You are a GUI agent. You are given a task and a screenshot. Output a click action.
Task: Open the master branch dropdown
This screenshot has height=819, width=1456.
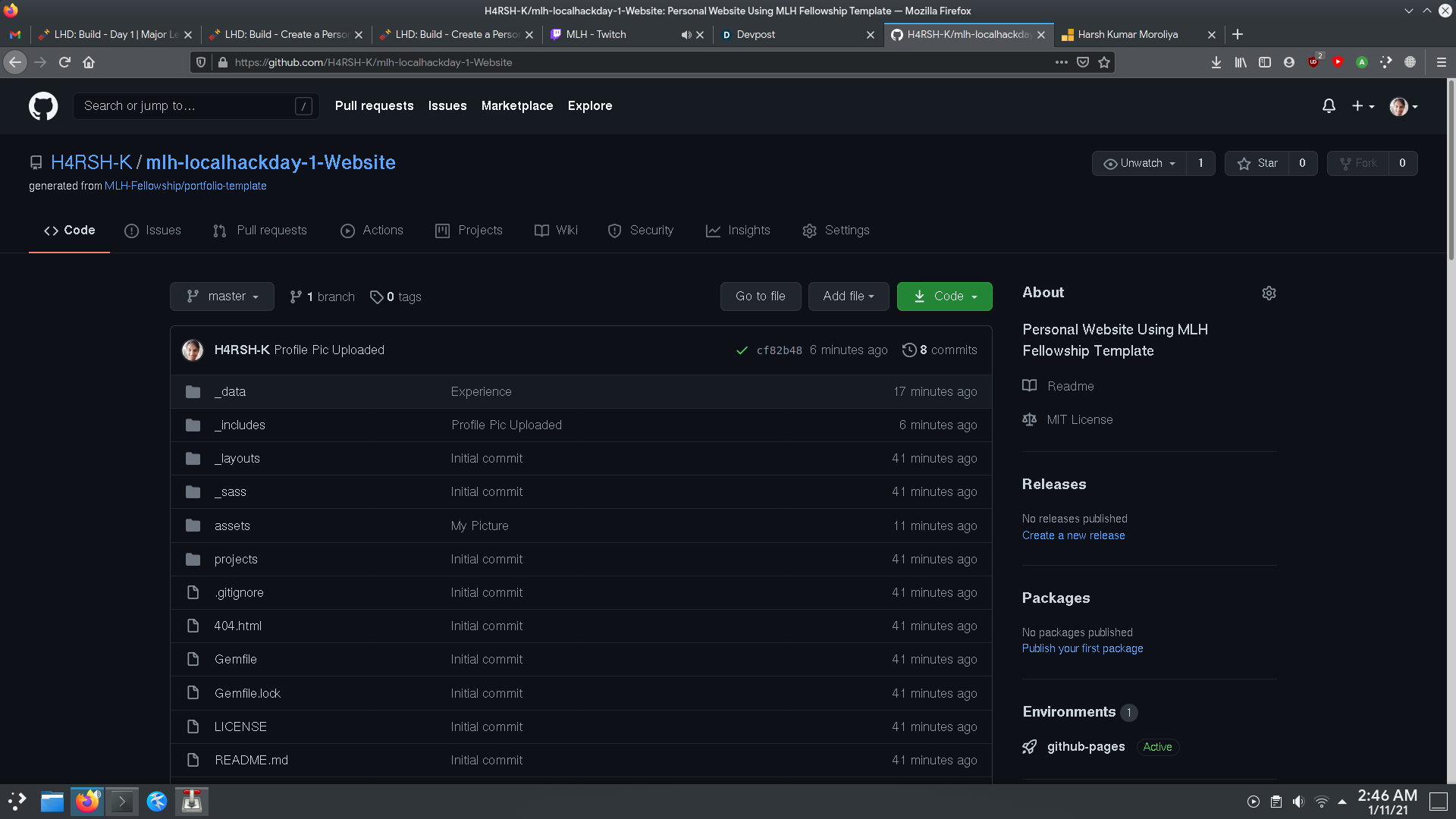(x=222, y=297)
